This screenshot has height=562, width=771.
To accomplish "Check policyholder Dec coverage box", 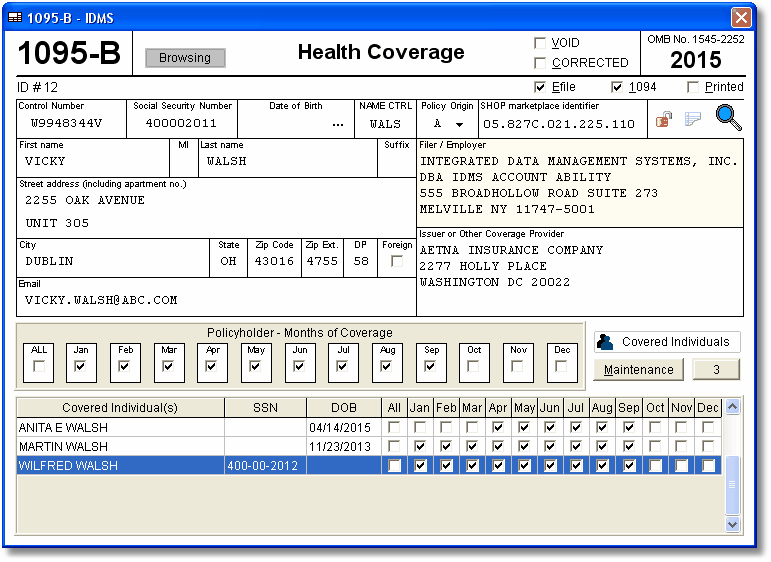I will point(561,366).
